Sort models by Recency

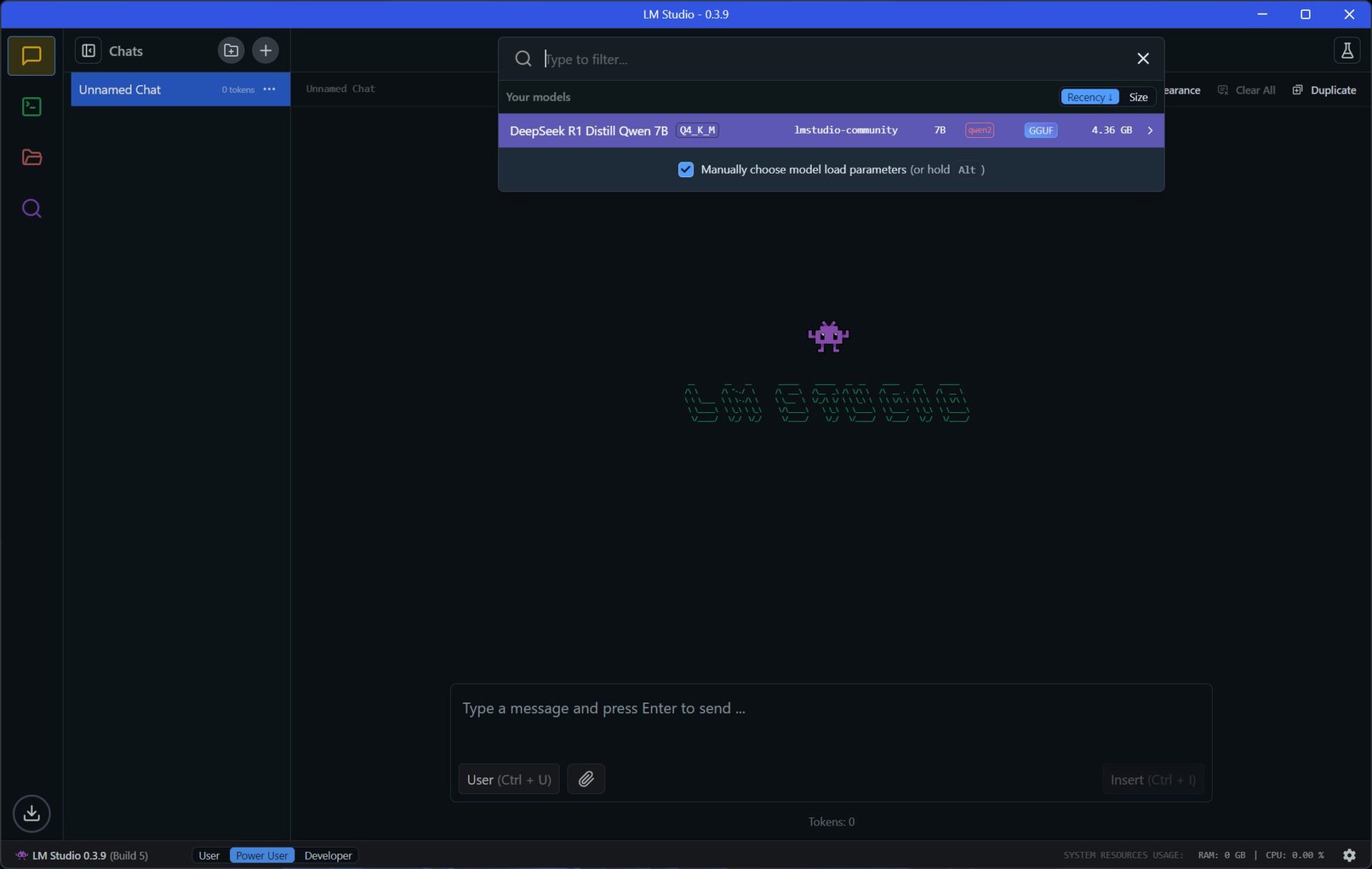[1089, 97]
